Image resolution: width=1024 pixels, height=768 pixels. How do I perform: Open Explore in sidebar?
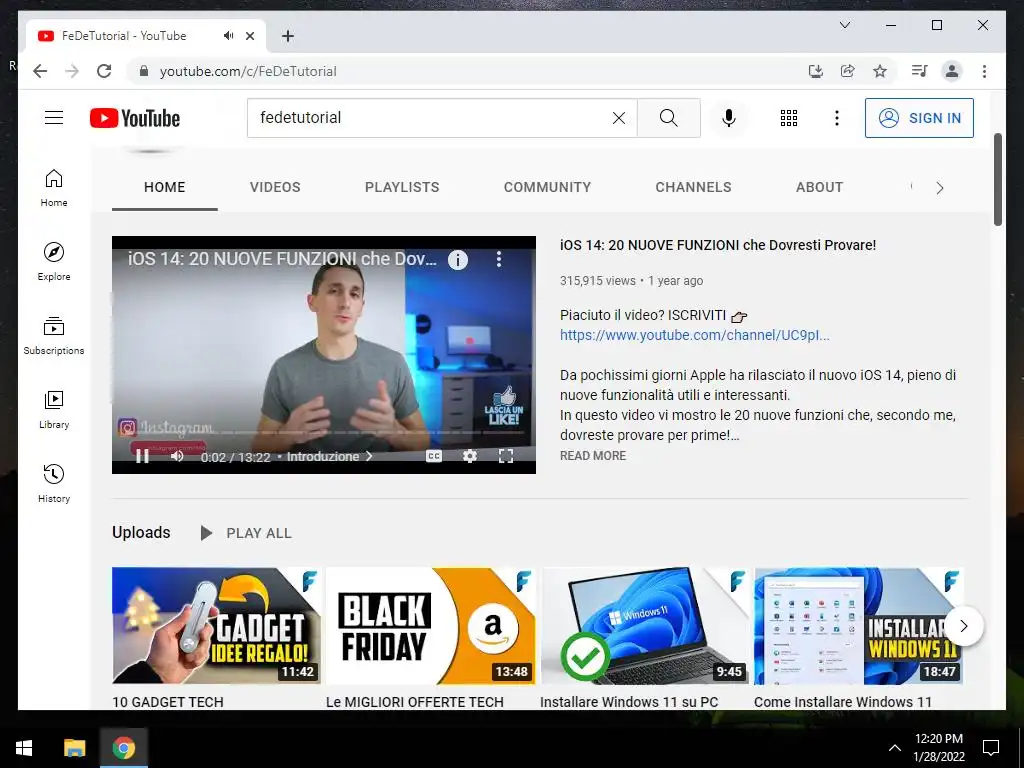coord(54,262)
